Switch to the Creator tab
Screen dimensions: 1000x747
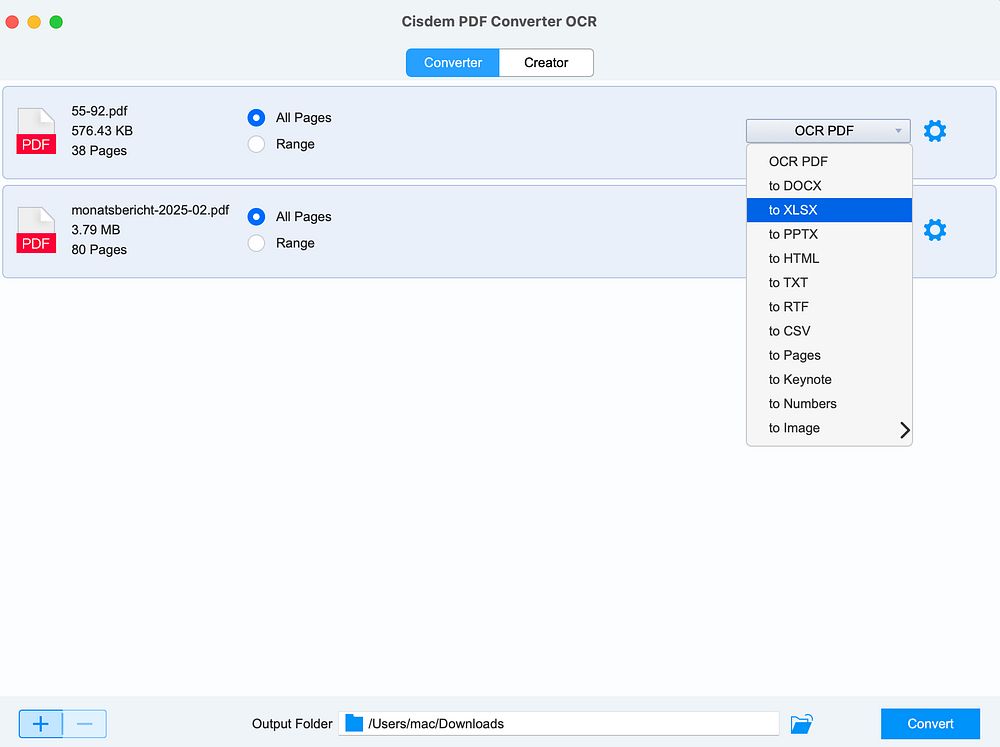(x=546, y=63)
